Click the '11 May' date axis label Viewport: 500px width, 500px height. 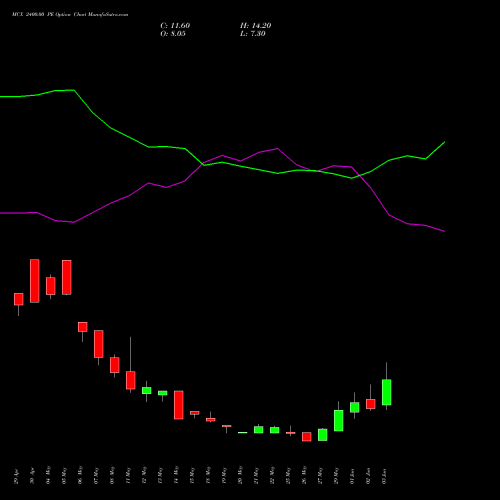point(129,475)
